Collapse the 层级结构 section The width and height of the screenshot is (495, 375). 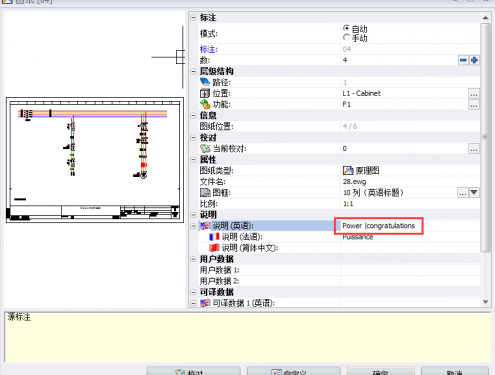click(193, 71)
